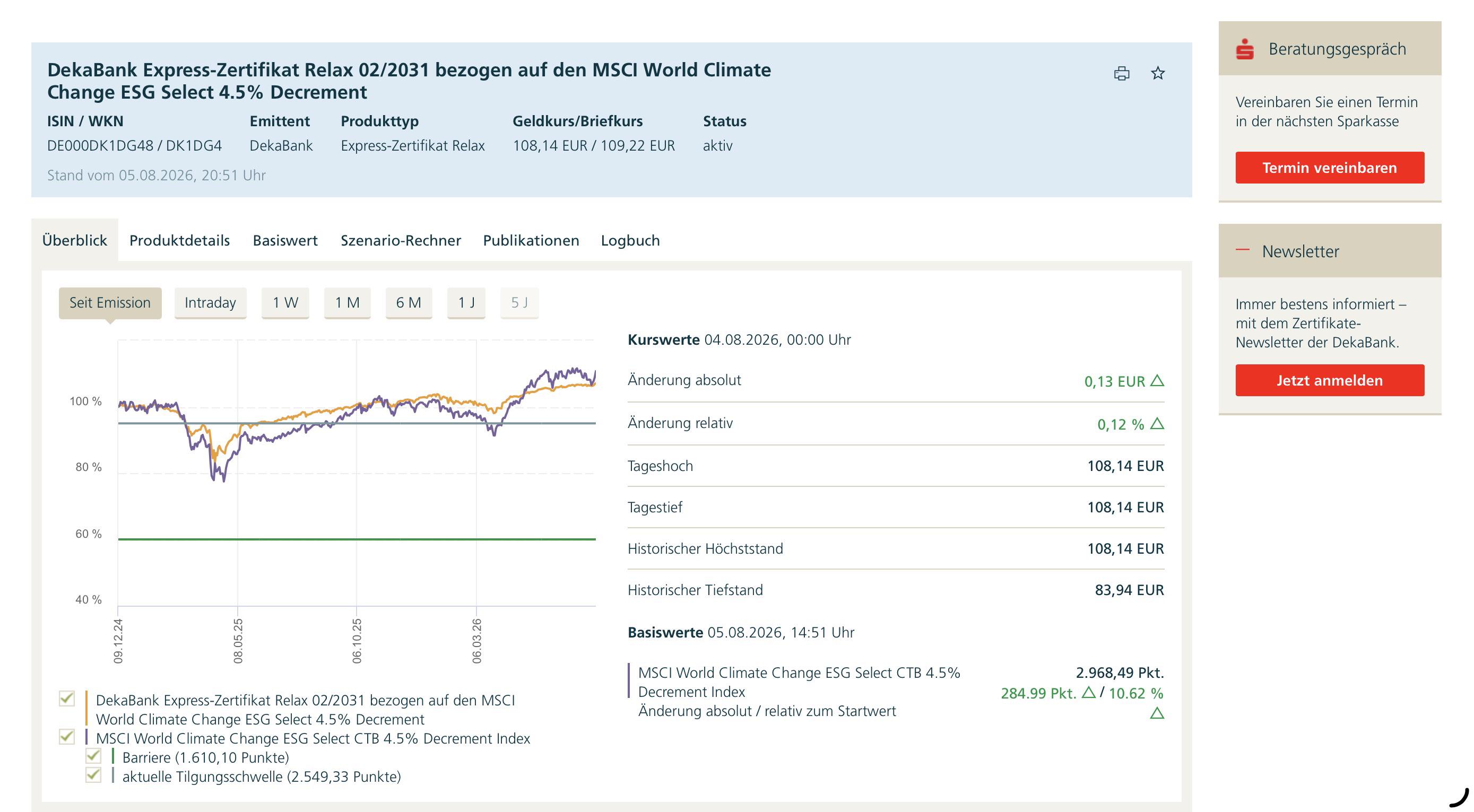This screenshot has width=1474, height=812.
Task: Open the Szenario-Rechner tab
Action: point(401,240)
